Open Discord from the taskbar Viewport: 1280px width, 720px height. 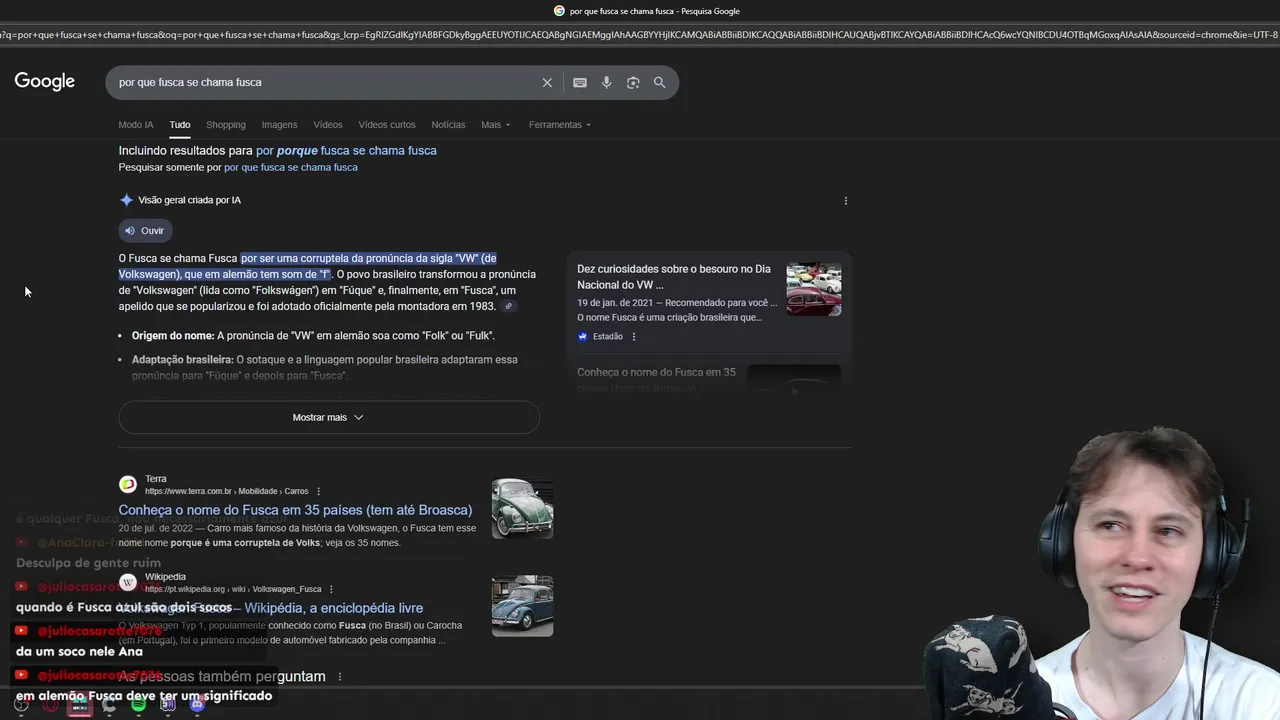(197, 705)
